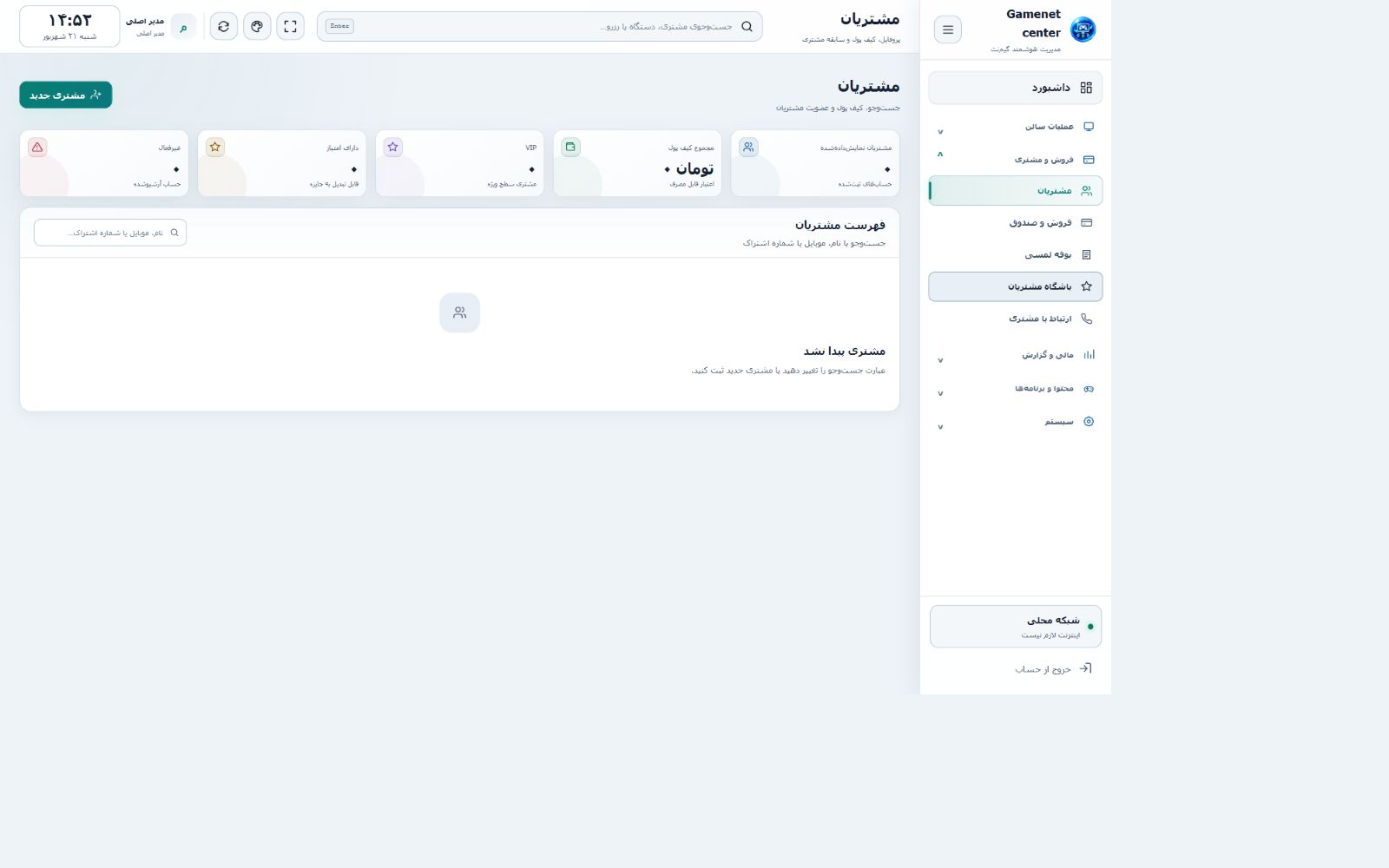Click the users icon on مشتریان نمایش‌داده‌شده card

point(748,147)
